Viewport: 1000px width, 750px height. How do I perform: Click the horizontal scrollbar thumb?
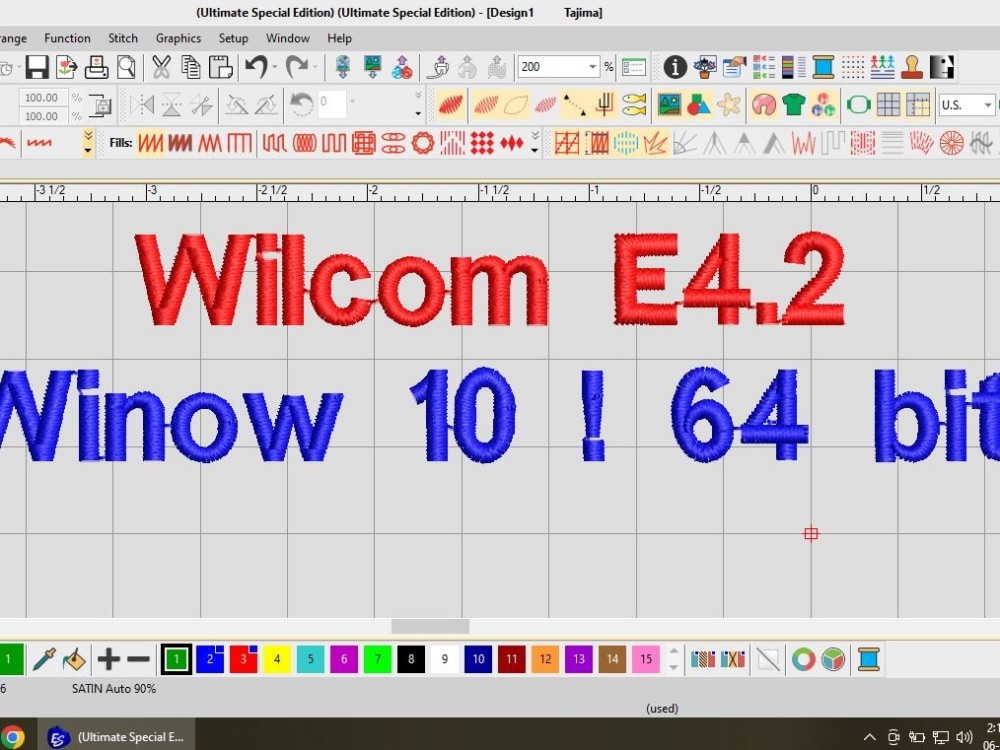(430, 627)
